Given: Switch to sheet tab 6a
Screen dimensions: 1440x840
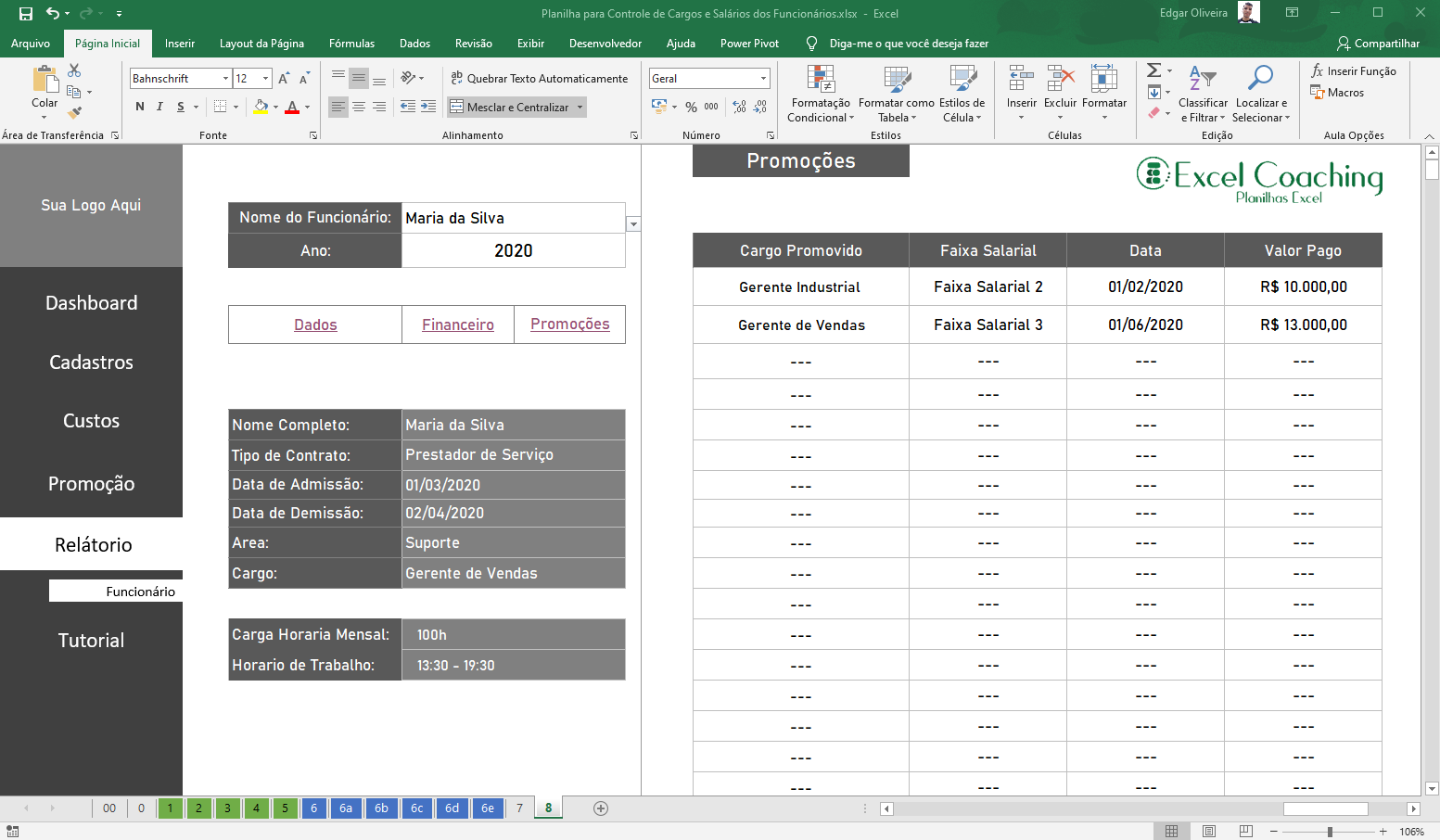Looking at the screenshot, I should click(345, 808).
